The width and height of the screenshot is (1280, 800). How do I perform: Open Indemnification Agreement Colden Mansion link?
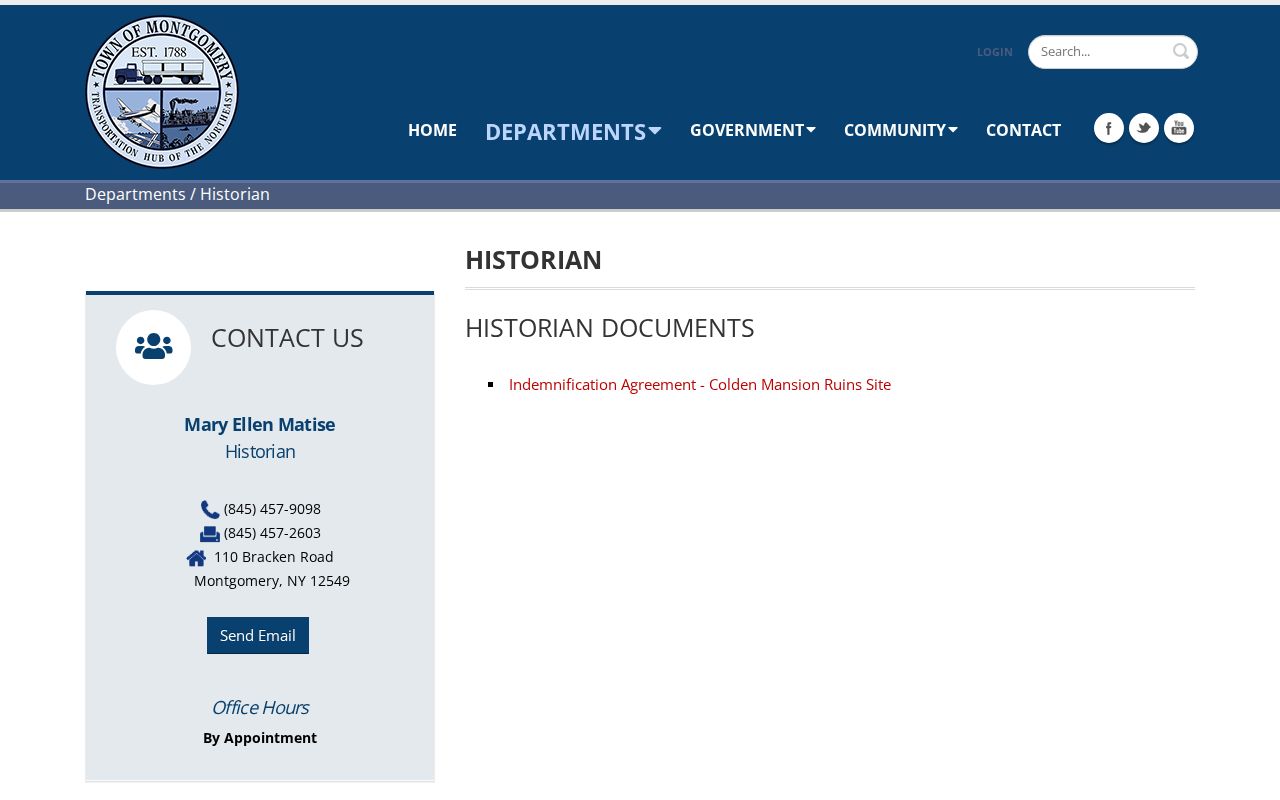[700, 384]
